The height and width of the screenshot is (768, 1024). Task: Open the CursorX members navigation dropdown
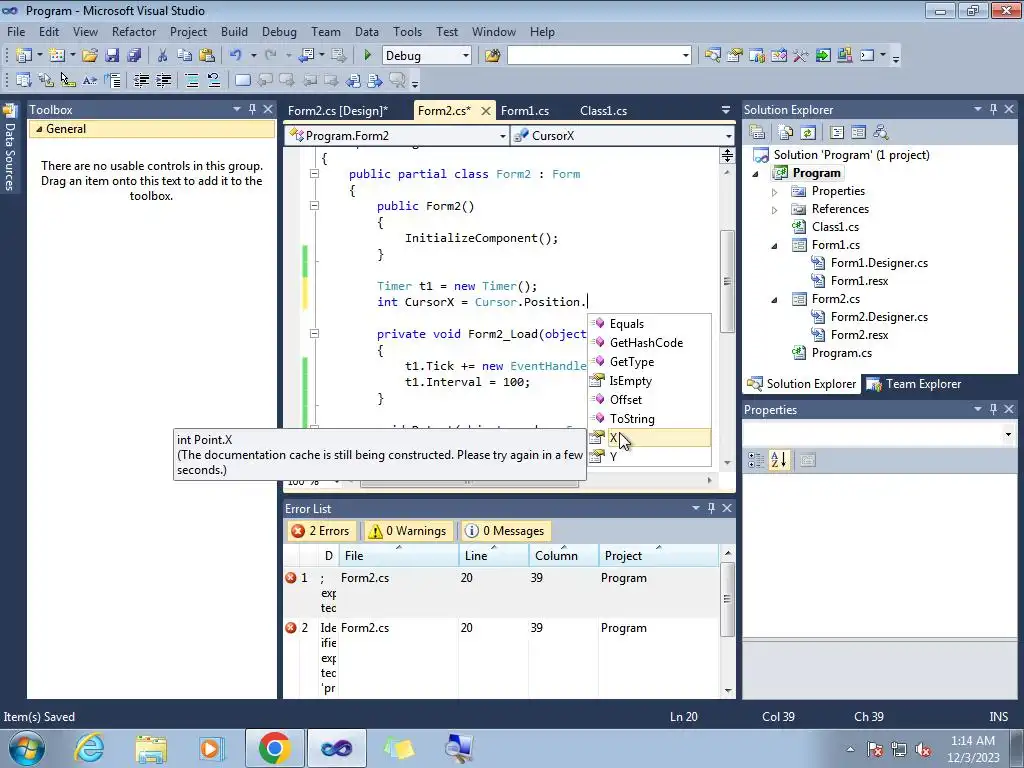728,136
